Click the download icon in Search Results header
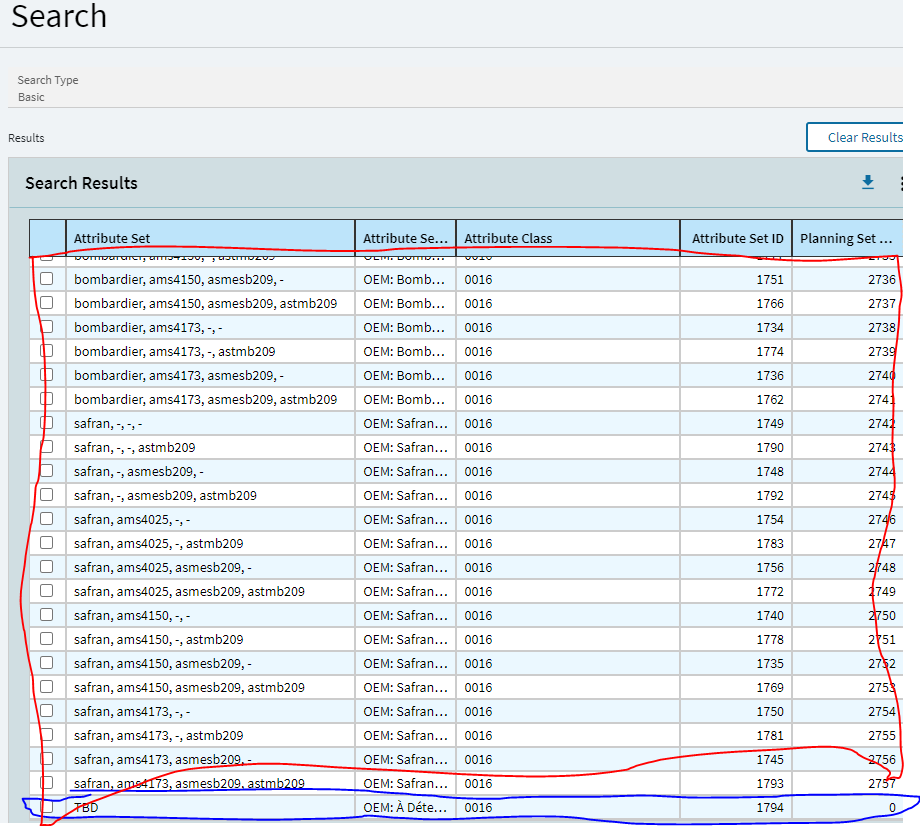 [x=867, y=182]
